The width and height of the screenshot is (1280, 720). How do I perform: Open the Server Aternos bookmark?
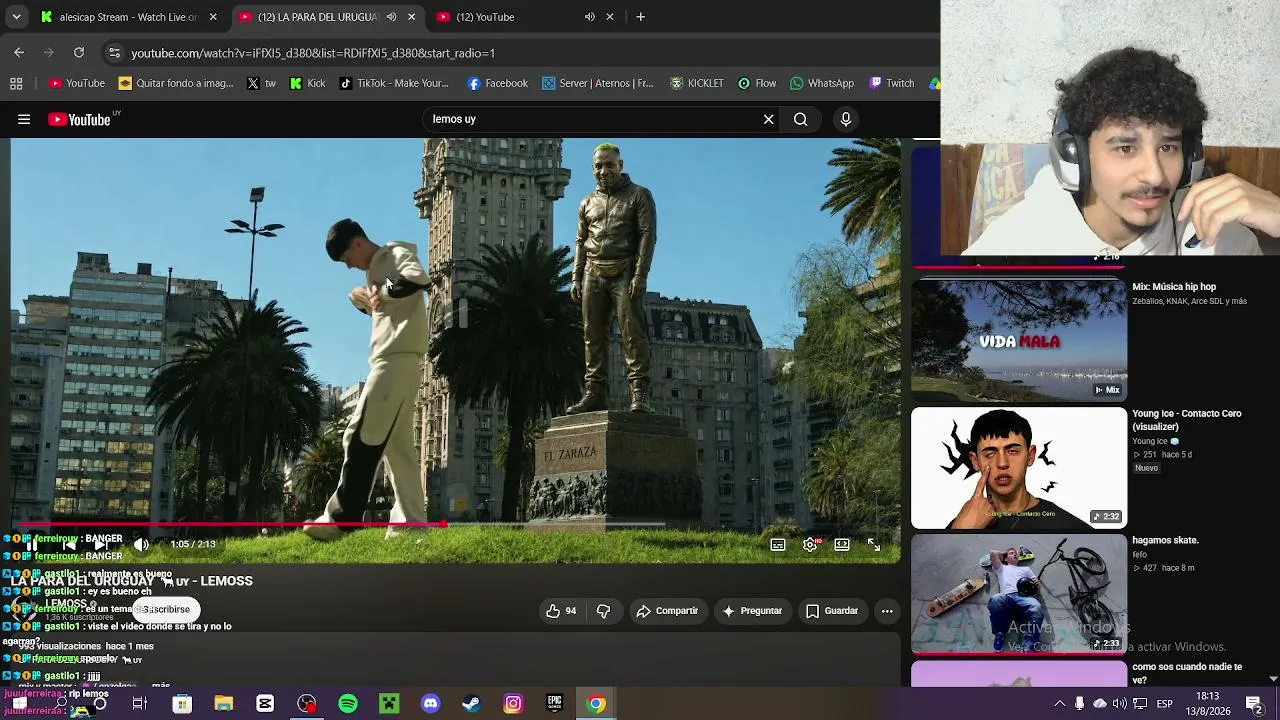click(598, 84)
